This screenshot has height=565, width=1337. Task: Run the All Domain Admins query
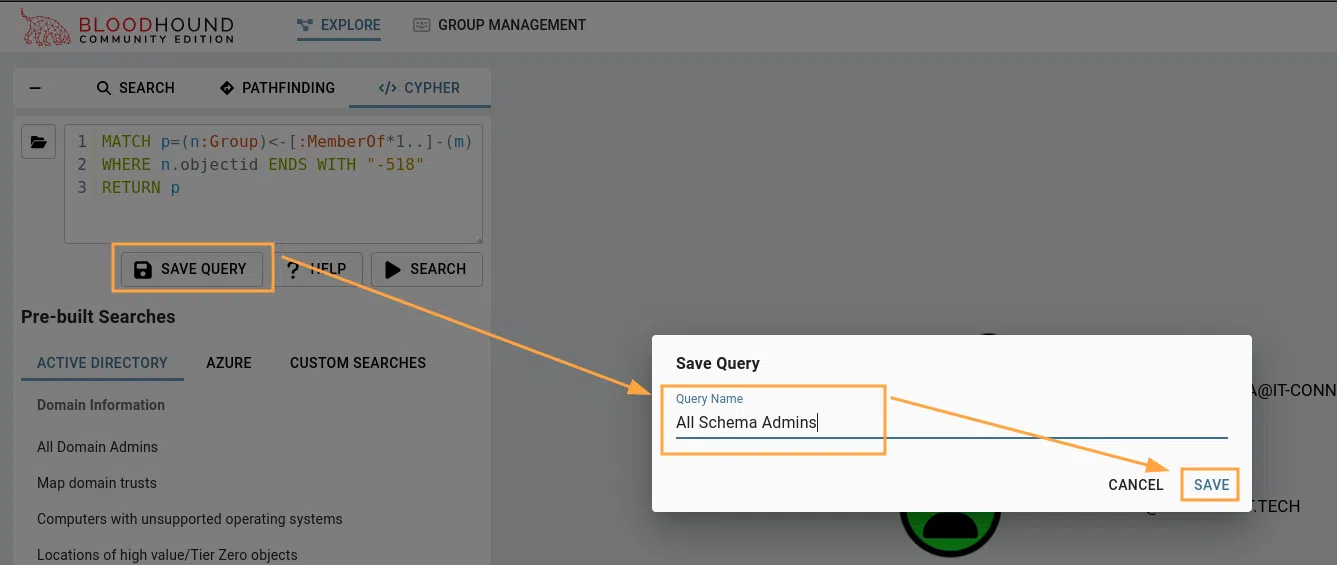(x=97, y=447)
